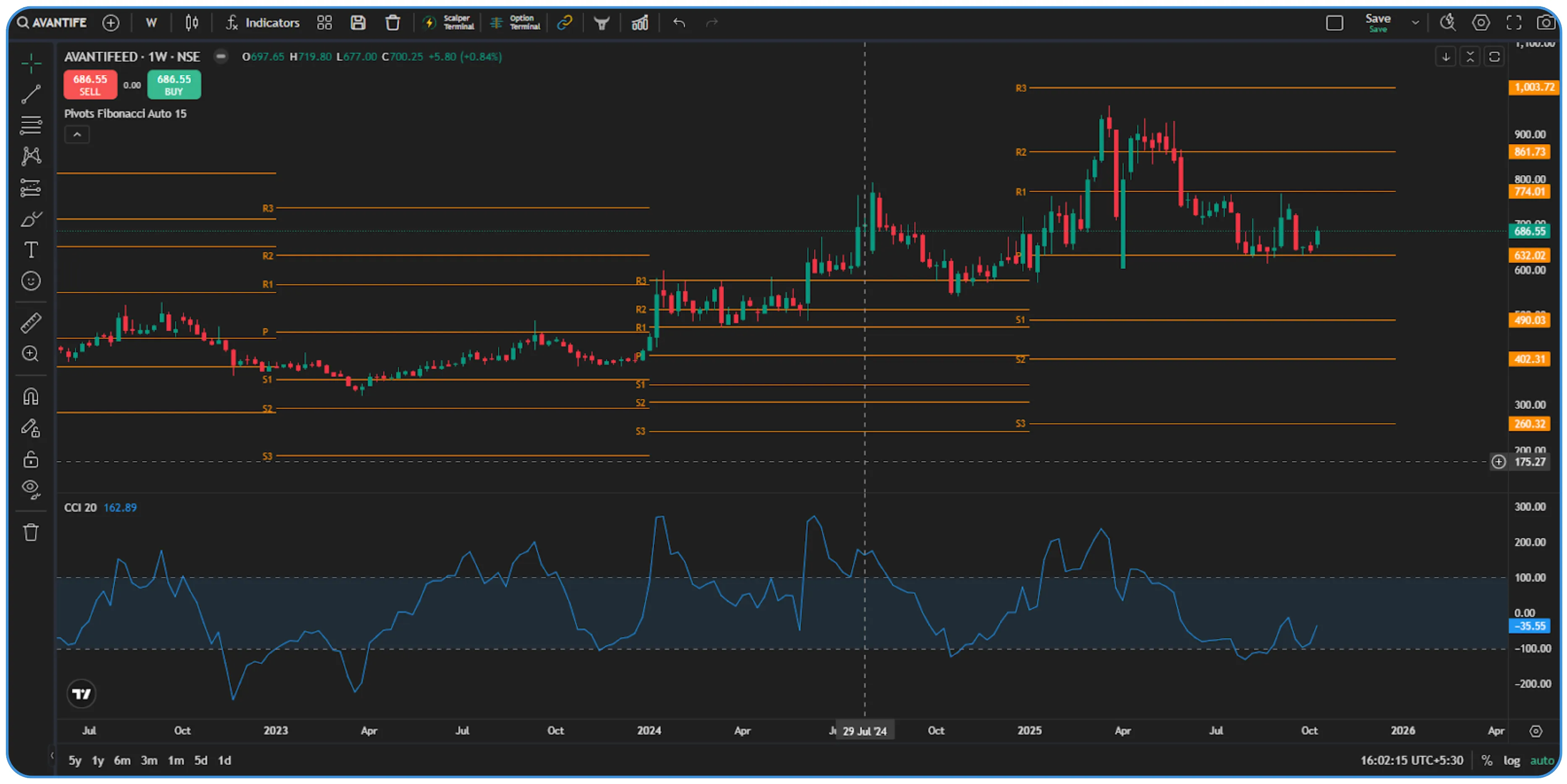Open the W timeframe interval selector

(151, 23)
